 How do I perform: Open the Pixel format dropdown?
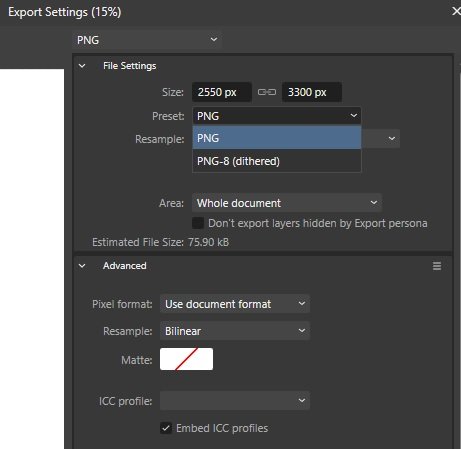(x=235, y=304)
